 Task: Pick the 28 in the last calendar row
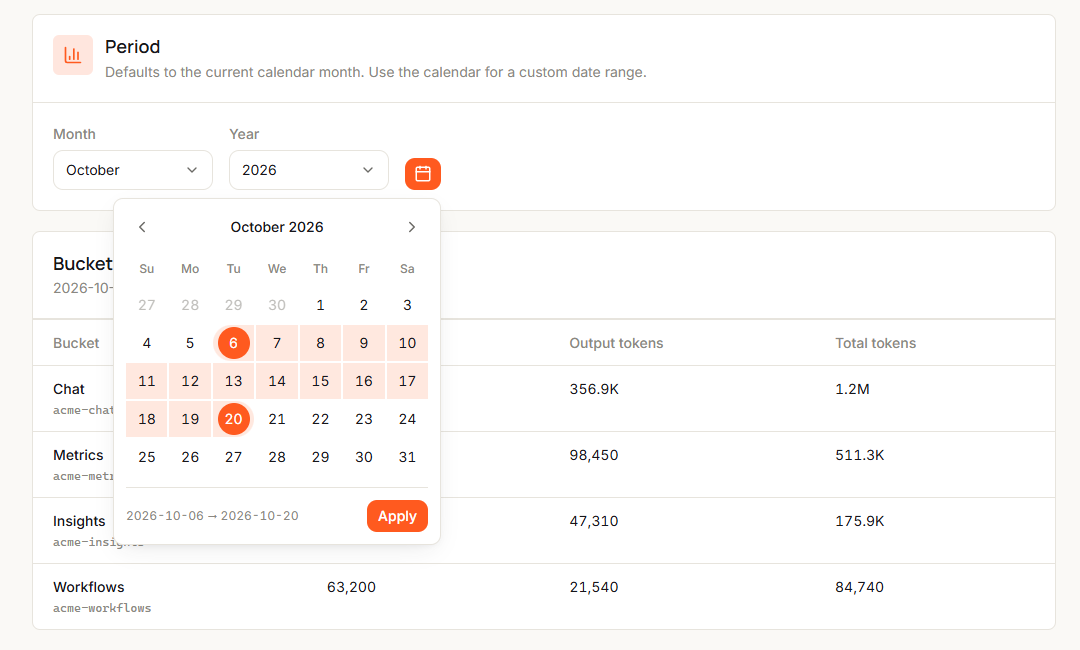[277, 457]
